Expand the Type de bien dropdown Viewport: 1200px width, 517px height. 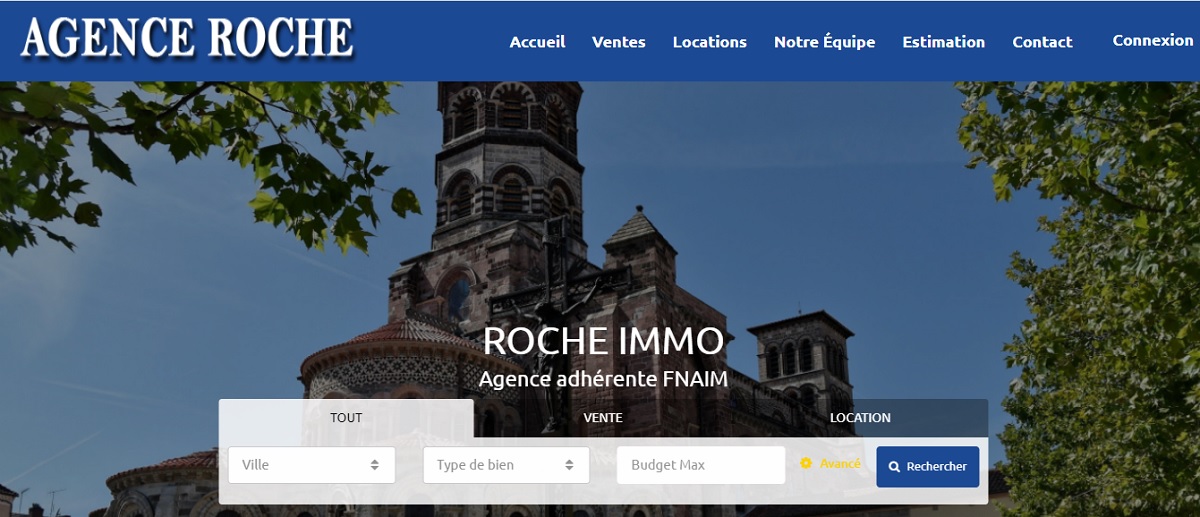[x=506, y=465]
